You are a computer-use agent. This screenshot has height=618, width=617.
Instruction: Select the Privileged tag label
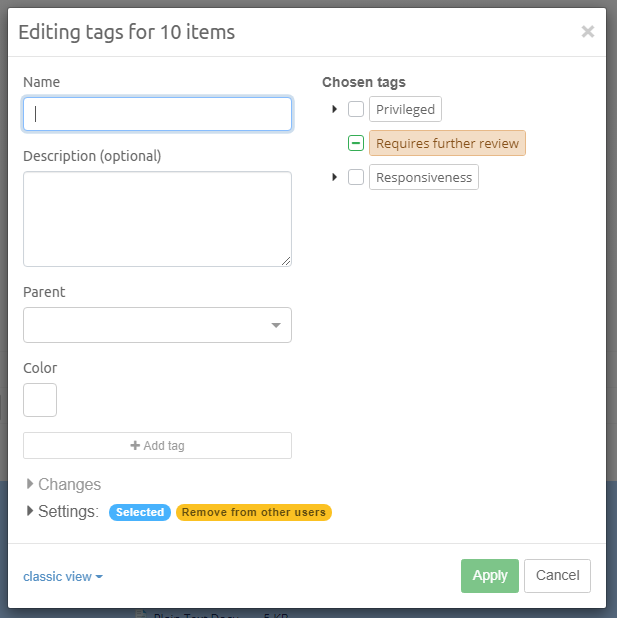click(x=405, y=109)
